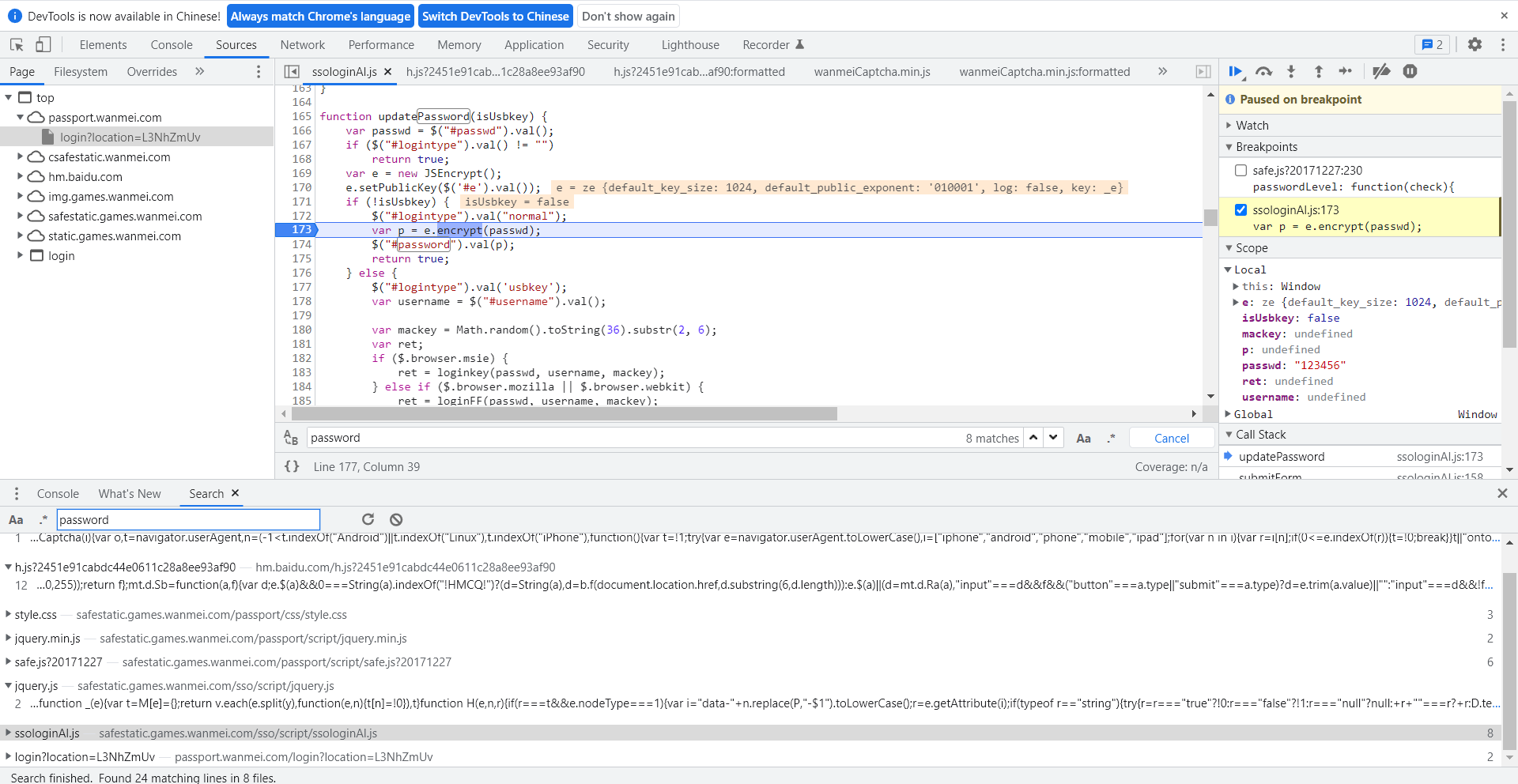The width and height of the screenshot is (1518, 784).
Task: Open the drawer three-dot menu
Action: coord(16,494)
